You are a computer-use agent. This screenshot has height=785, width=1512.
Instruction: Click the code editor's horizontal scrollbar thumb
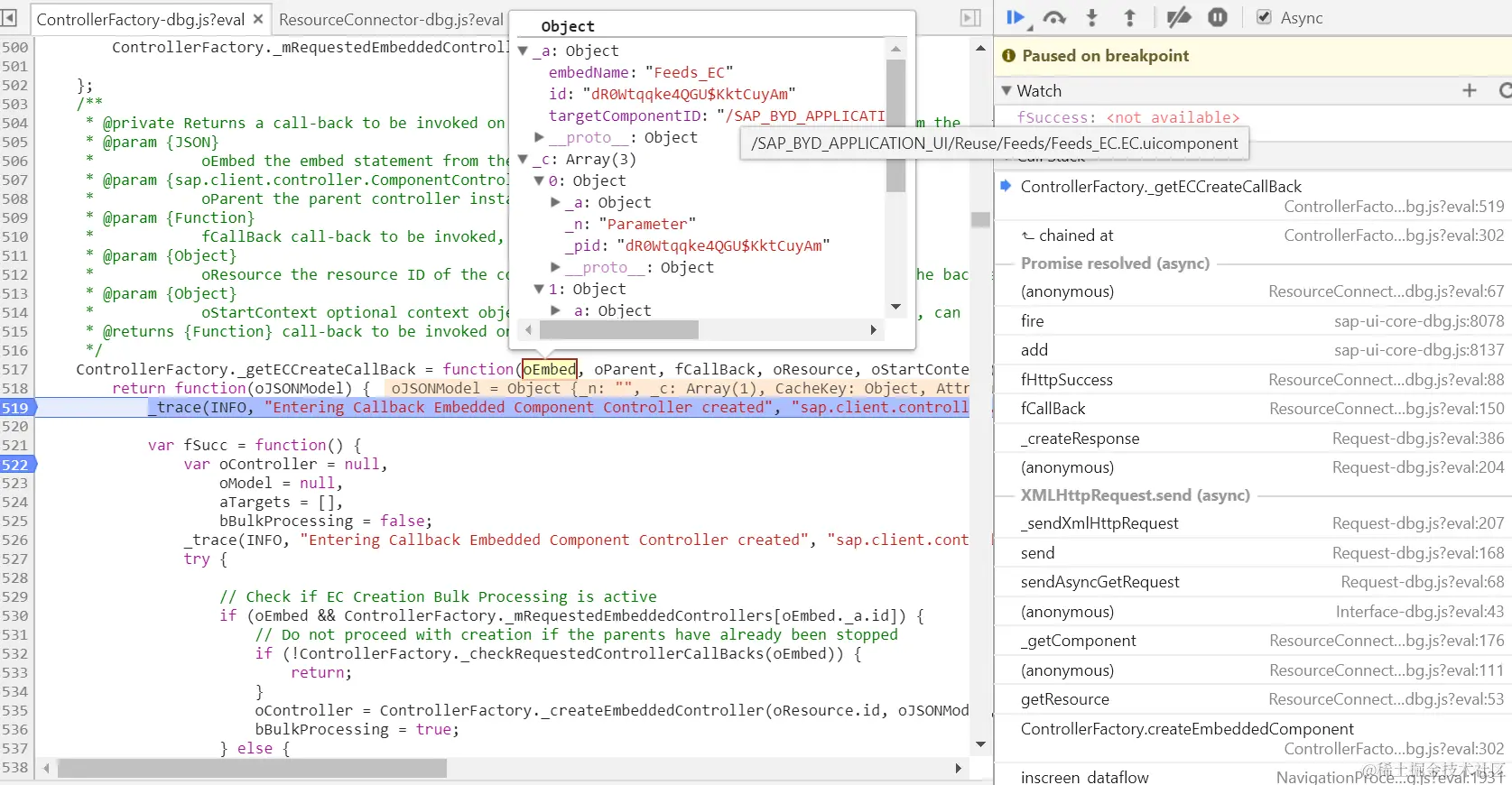pyautogui.click(x=252, y=769)
